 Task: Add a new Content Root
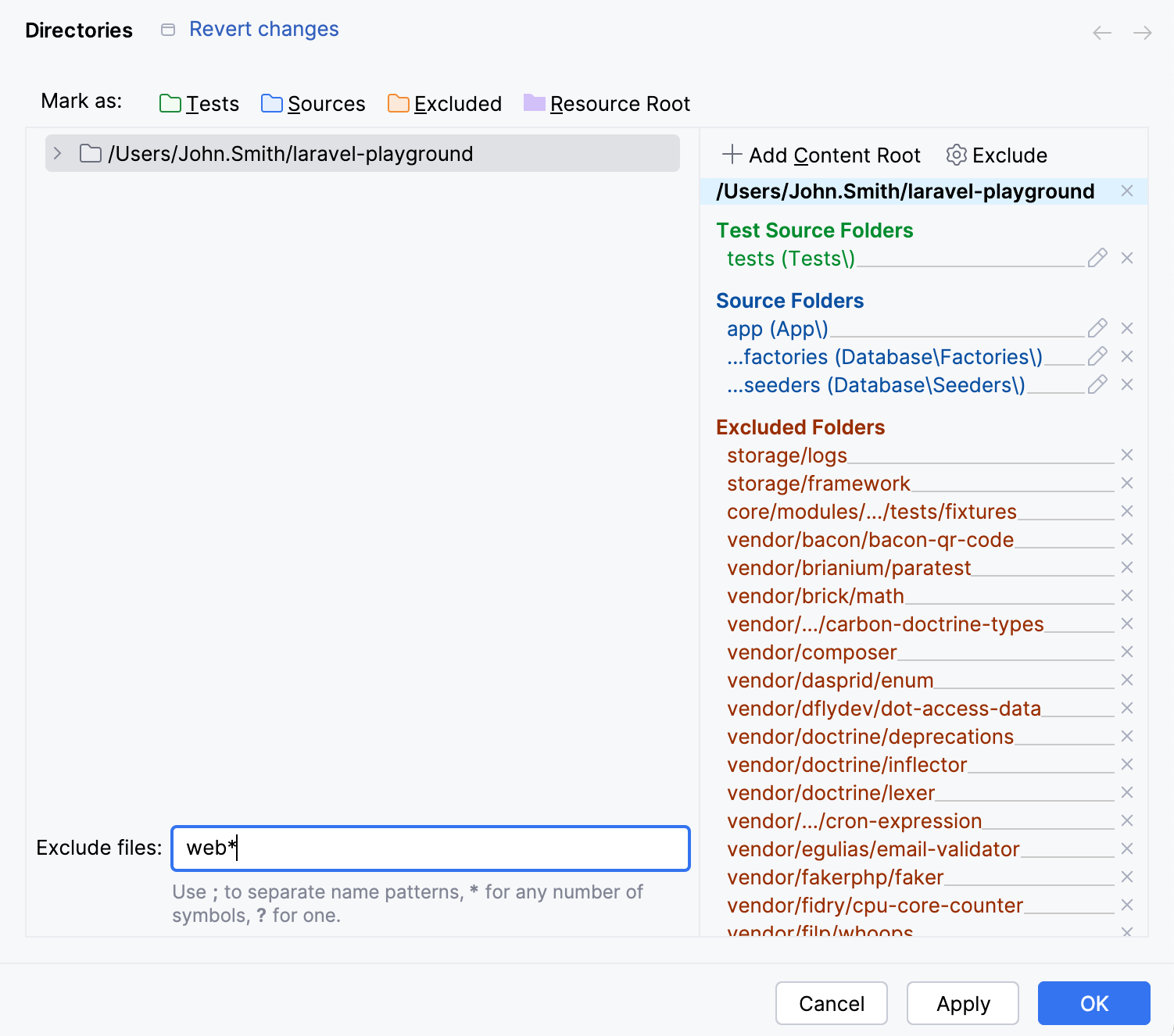tap(821, 155)
